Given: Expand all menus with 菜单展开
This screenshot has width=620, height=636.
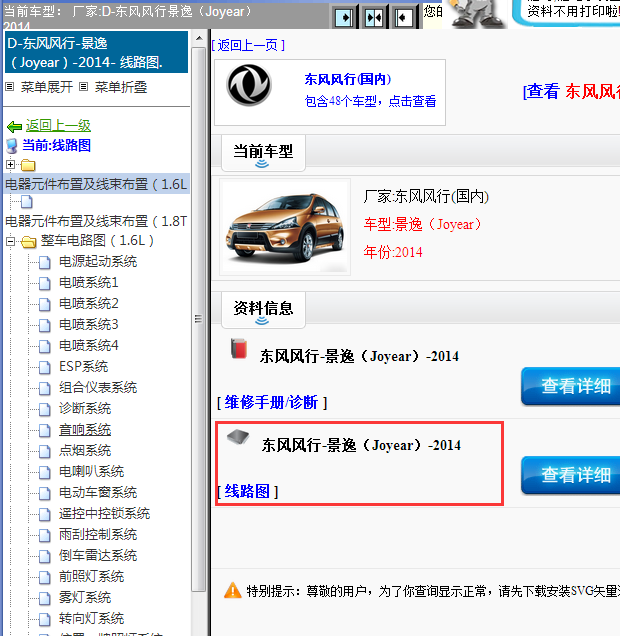Looking at the screenshot, I should pyautogui.click(x=47, y=87).
